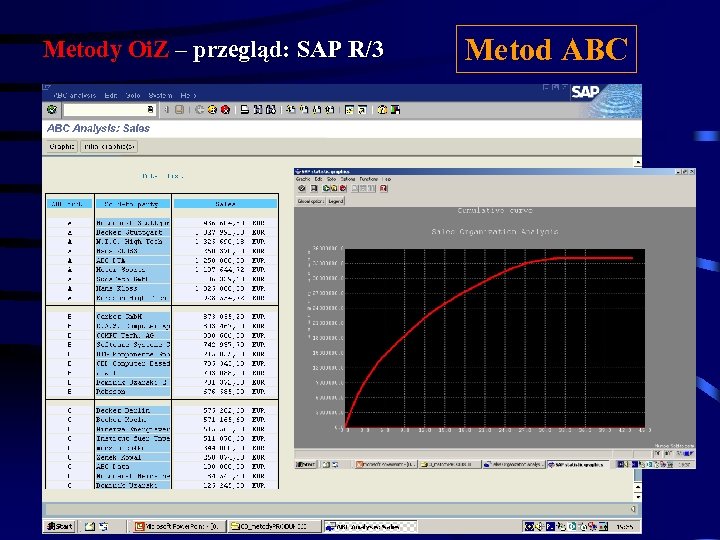
Task: Click the green Back arrow icon
Action: (x=199, y=110)
